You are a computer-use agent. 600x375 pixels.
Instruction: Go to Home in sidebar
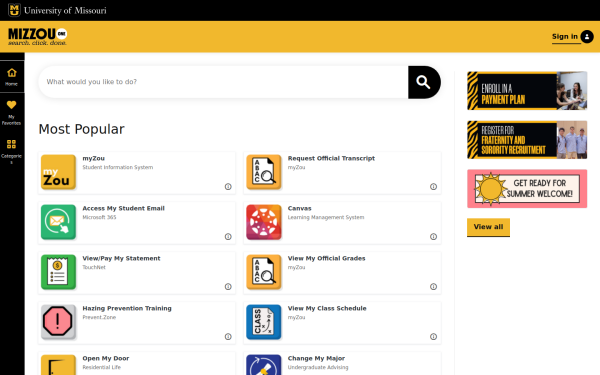click(x=12, y=77)
